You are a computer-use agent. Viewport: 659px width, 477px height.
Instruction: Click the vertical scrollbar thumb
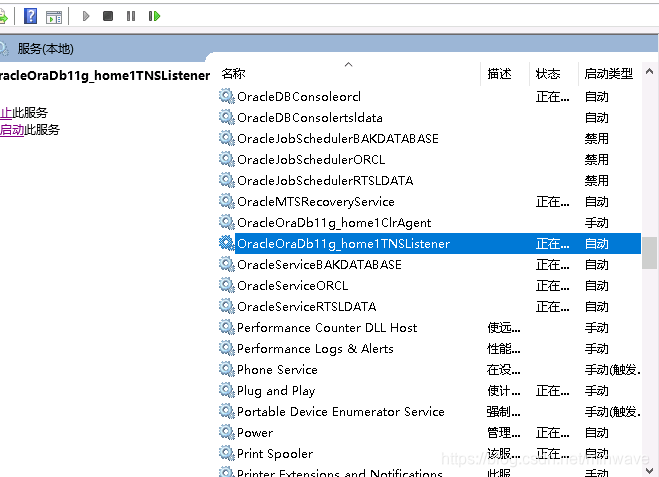click(649, 253)
